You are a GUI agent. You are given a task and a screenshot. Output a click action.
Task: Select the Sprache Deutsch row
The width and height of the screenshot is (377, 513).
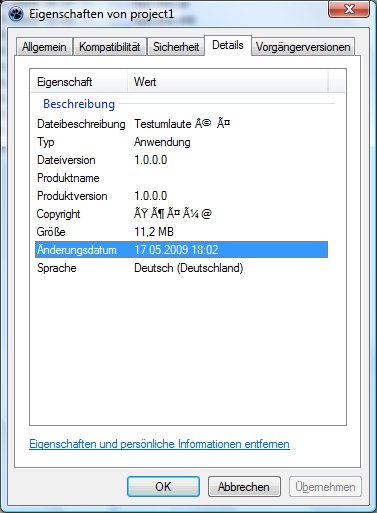[x=181, y=268]
